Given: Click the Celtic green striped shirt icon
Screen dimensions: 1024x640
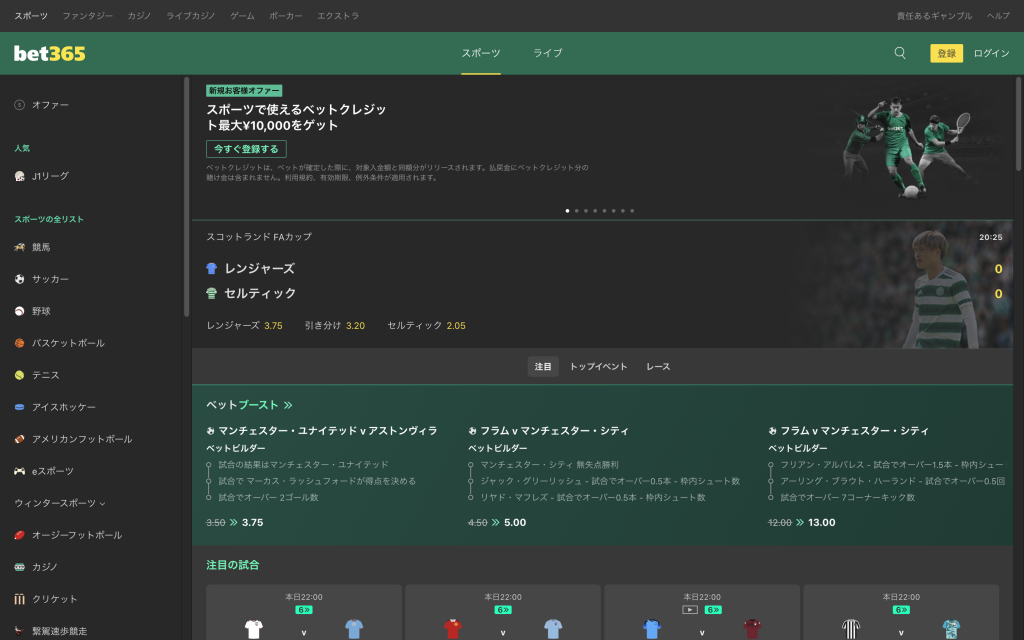Looking at the screenshot, I should 212,293.
